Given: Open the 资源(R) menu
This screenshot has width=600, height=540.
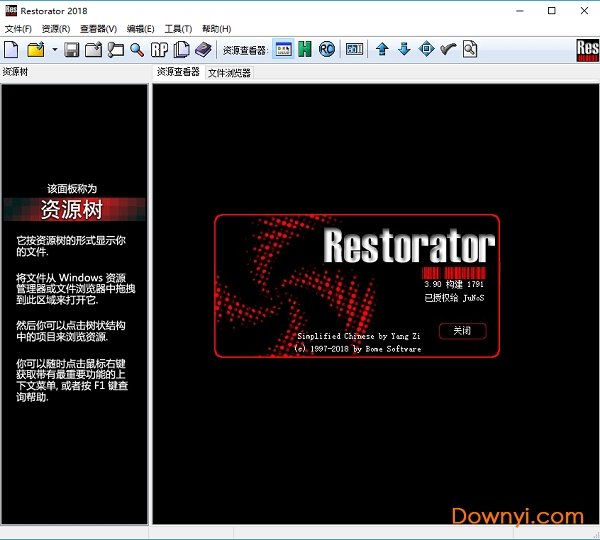Looking at the screenshot, I should [56, 29].
